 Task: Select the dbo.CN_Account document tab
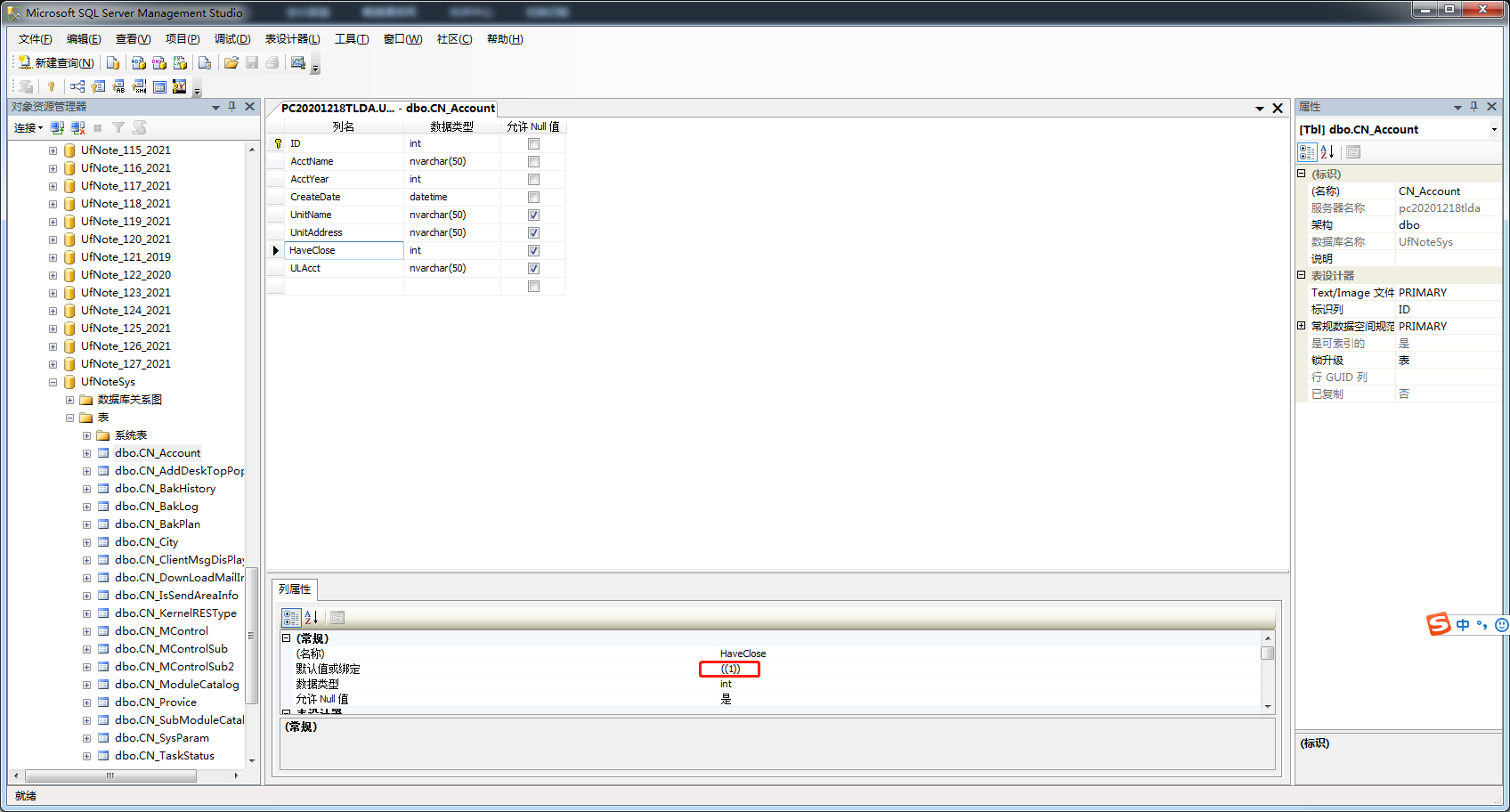387,108
